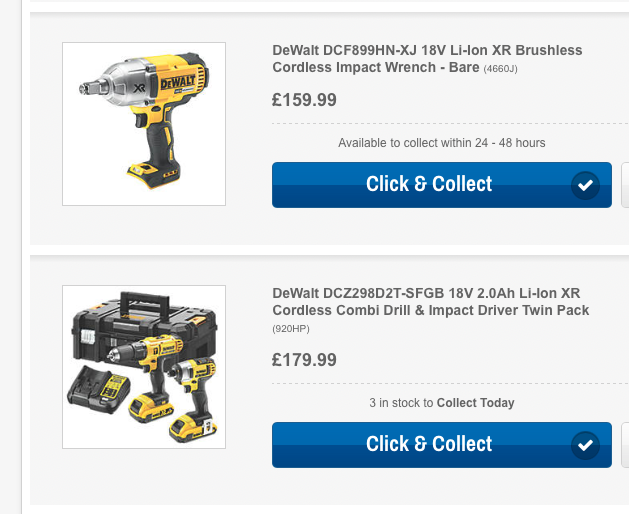The image size is (629, 514).
Task: Click the partially visible button beside the twin pack's Click & Collect
Action: [x=625, y=445]
